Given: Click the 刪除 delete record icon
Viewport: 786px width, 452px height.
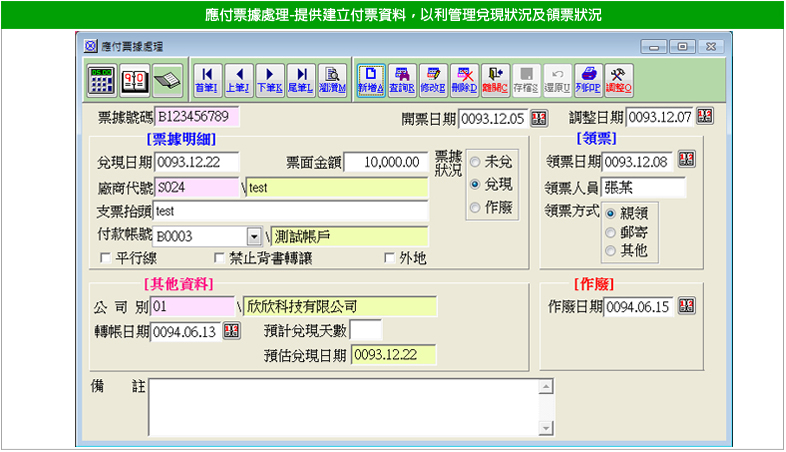Looking at the screenshot, I should point(464,79).
